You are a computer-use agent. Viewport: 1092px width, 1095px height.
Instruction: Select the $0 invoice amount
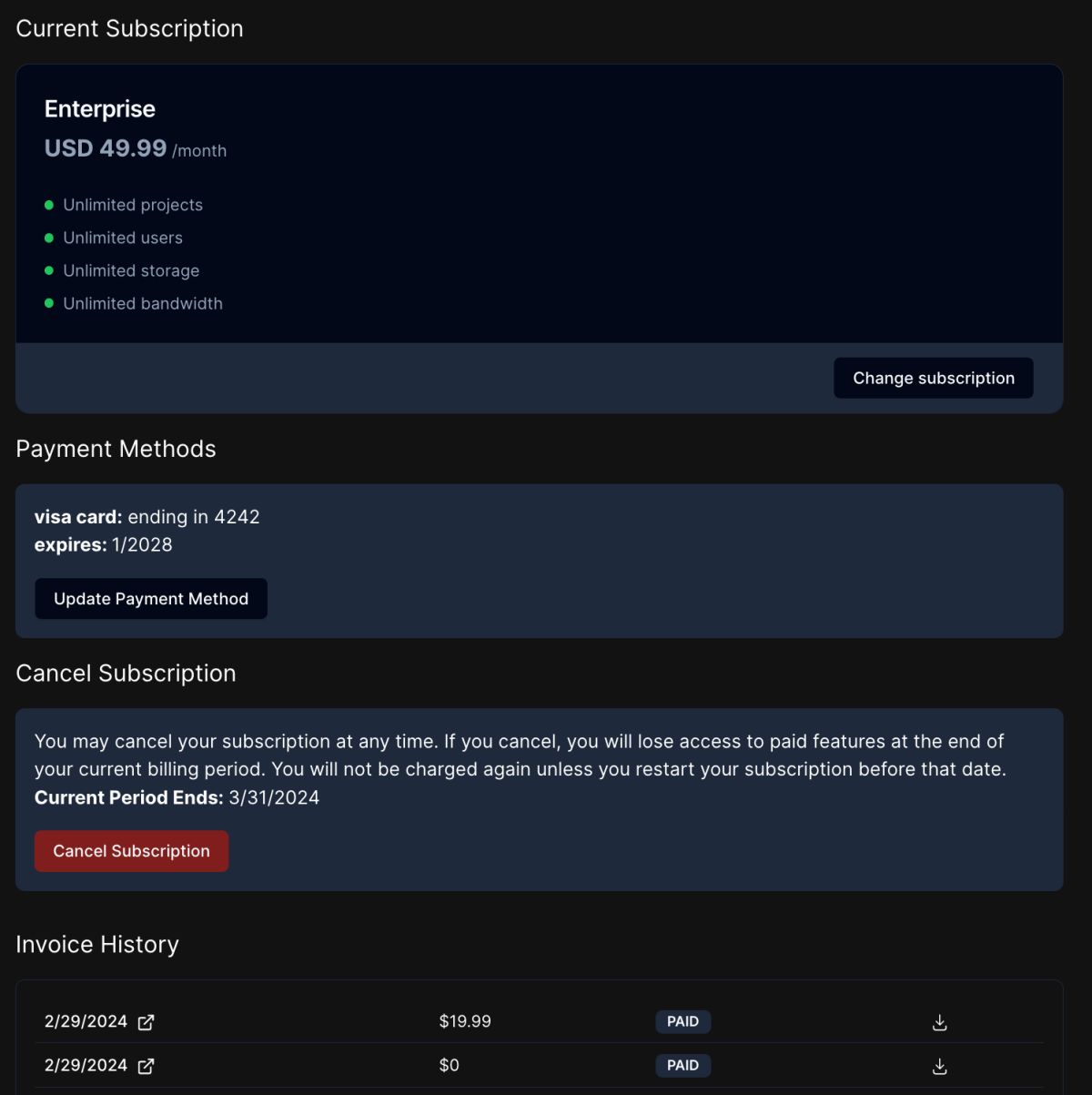(450, 1065)
